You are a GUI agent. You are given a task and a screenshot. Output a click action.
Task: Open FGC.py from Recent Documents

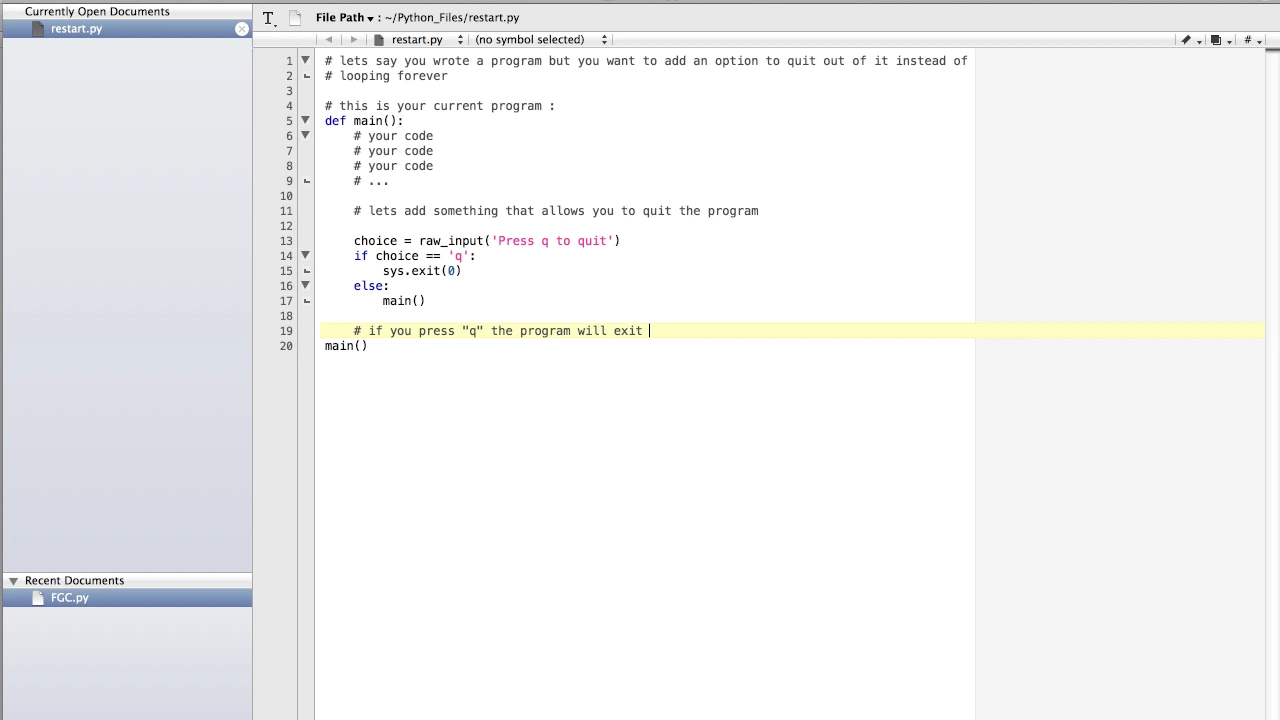pyautogui.click(x=127, y=598)
